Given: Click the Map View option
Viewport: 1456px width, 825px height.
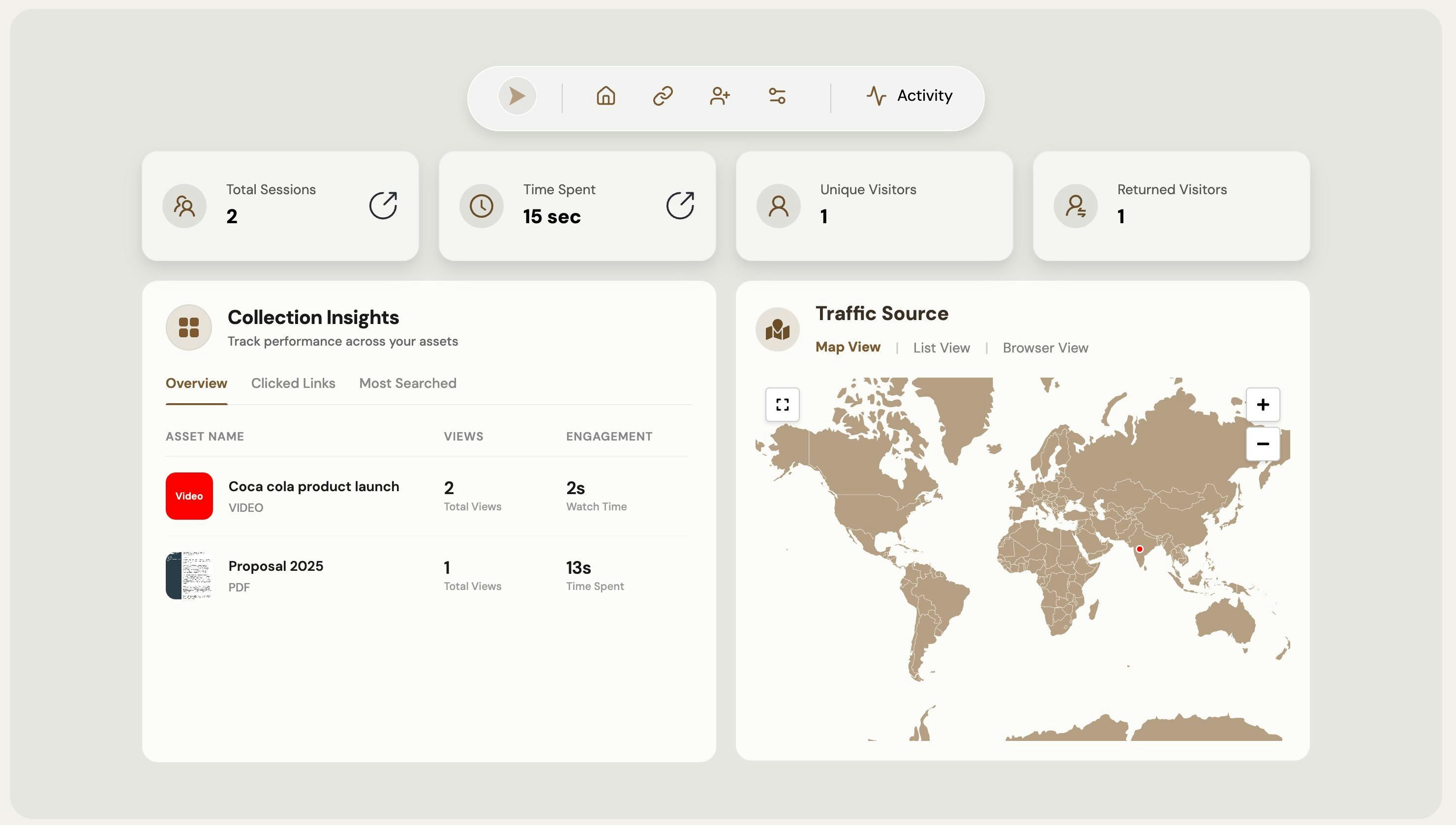Looking at the screenshot, I should click(x=848, y=347).
